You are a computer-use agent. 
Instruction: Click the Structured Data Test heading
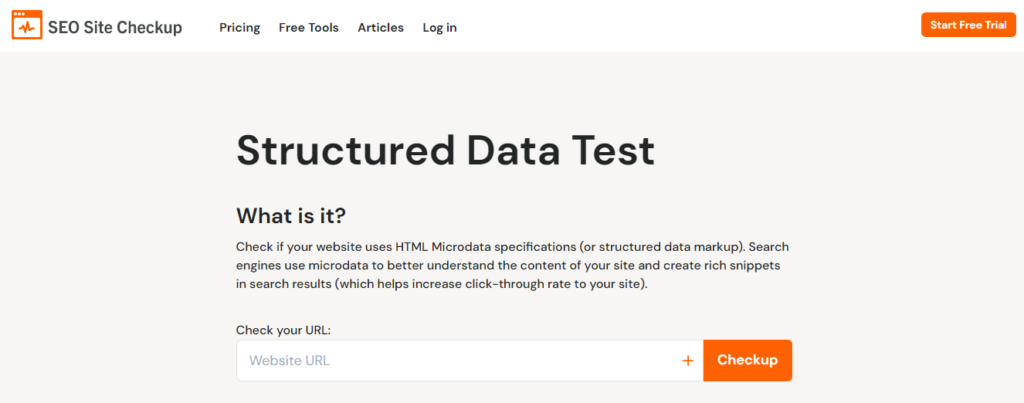445,150
